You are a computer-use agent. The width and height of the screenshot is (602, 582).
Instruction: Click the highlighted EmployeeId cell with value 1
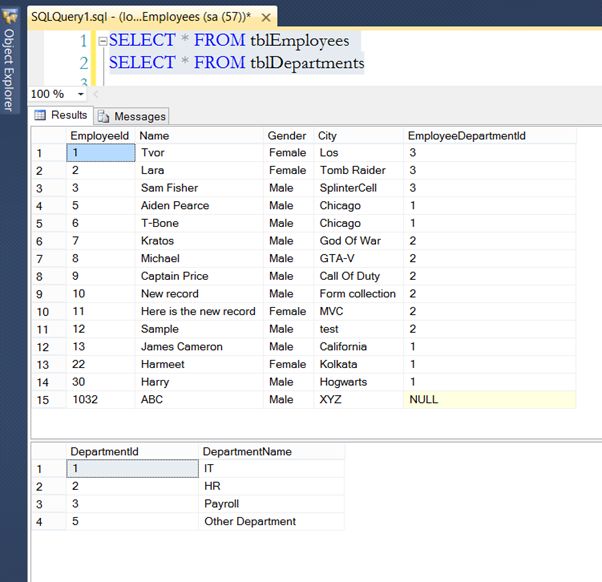coord(101,152)
